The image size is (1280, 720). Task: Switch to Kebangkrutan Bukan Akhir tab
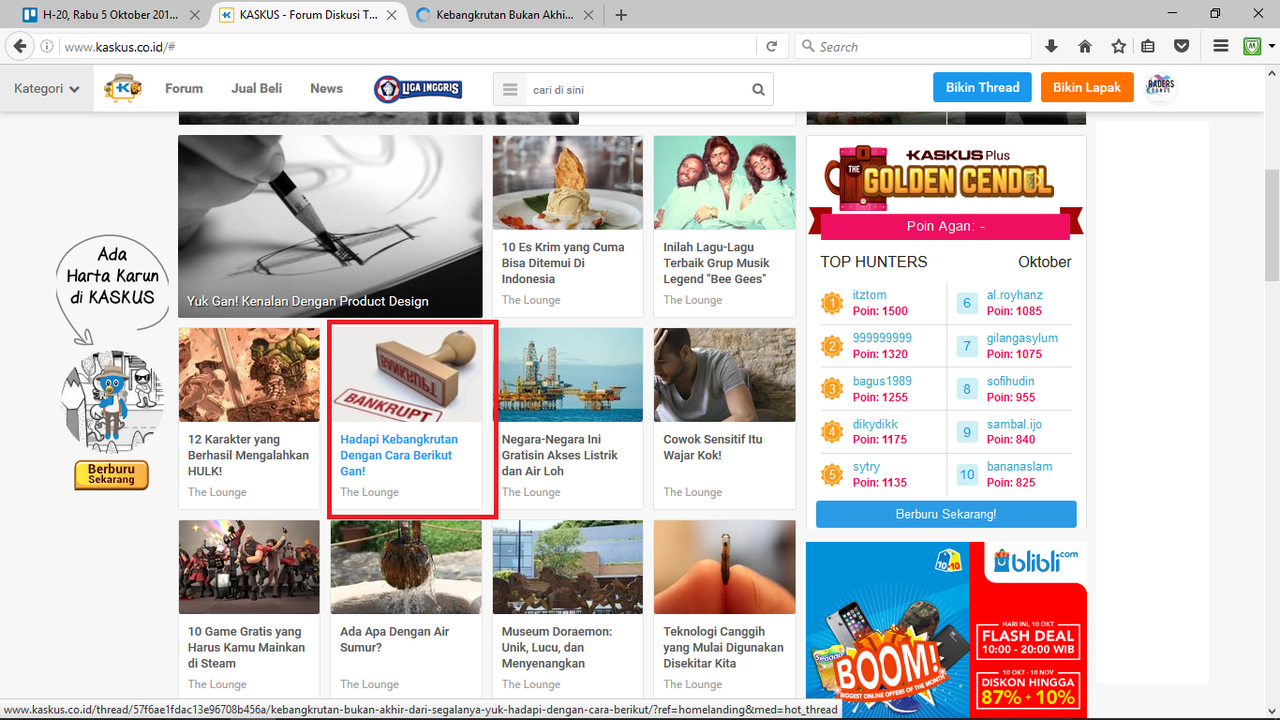point(503,15)
